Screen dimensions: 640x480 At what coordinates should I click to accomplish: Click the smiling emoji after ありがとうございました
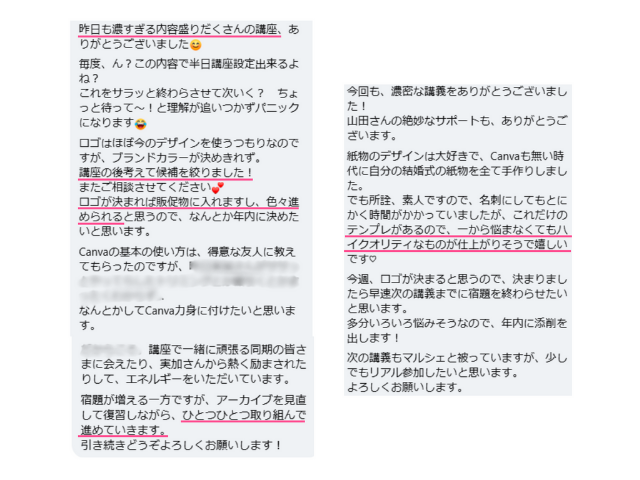click(x=196, y=45)
